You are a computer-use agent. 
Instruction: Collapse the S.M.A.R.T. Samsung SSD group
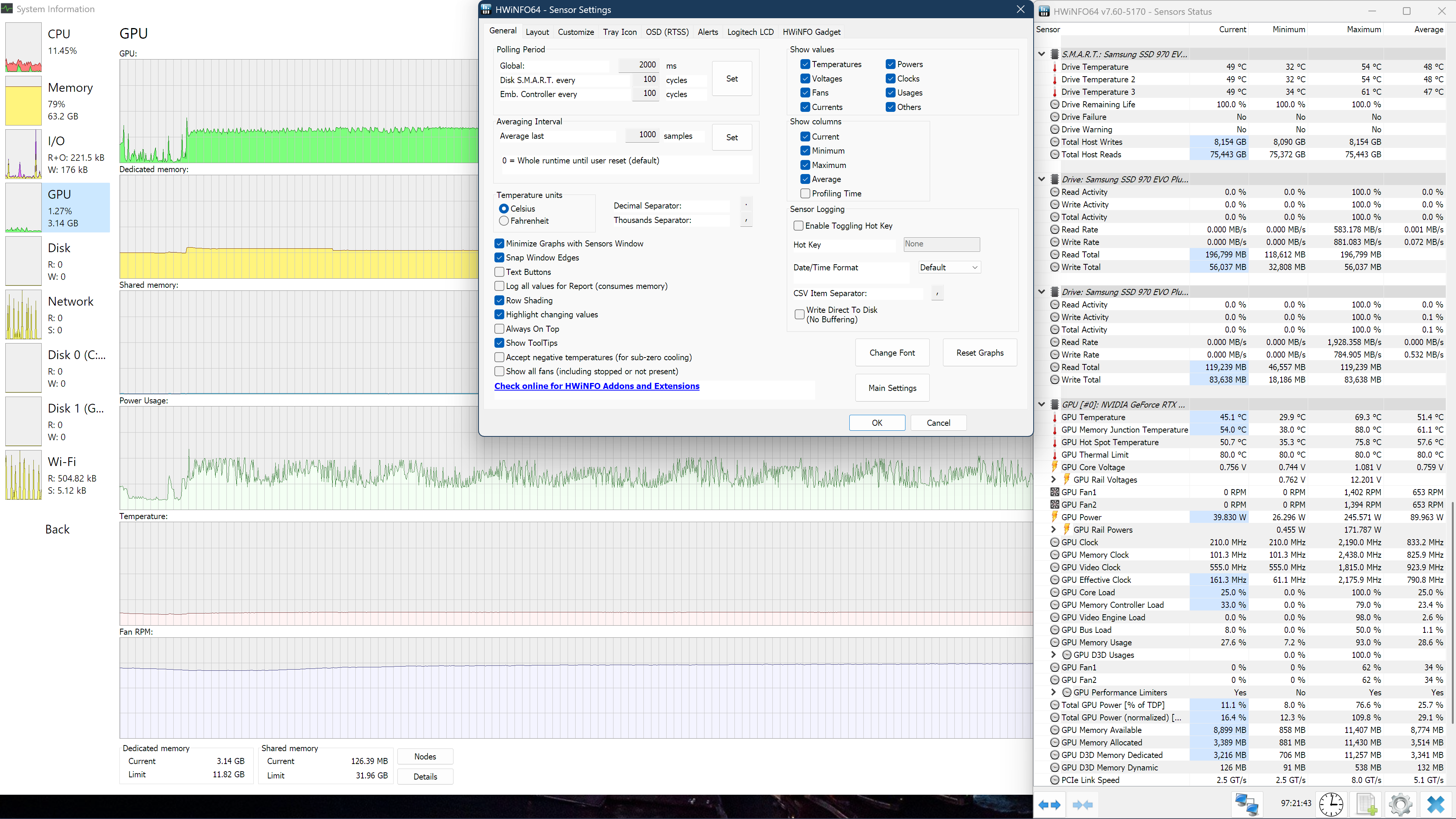[1042, 54]
